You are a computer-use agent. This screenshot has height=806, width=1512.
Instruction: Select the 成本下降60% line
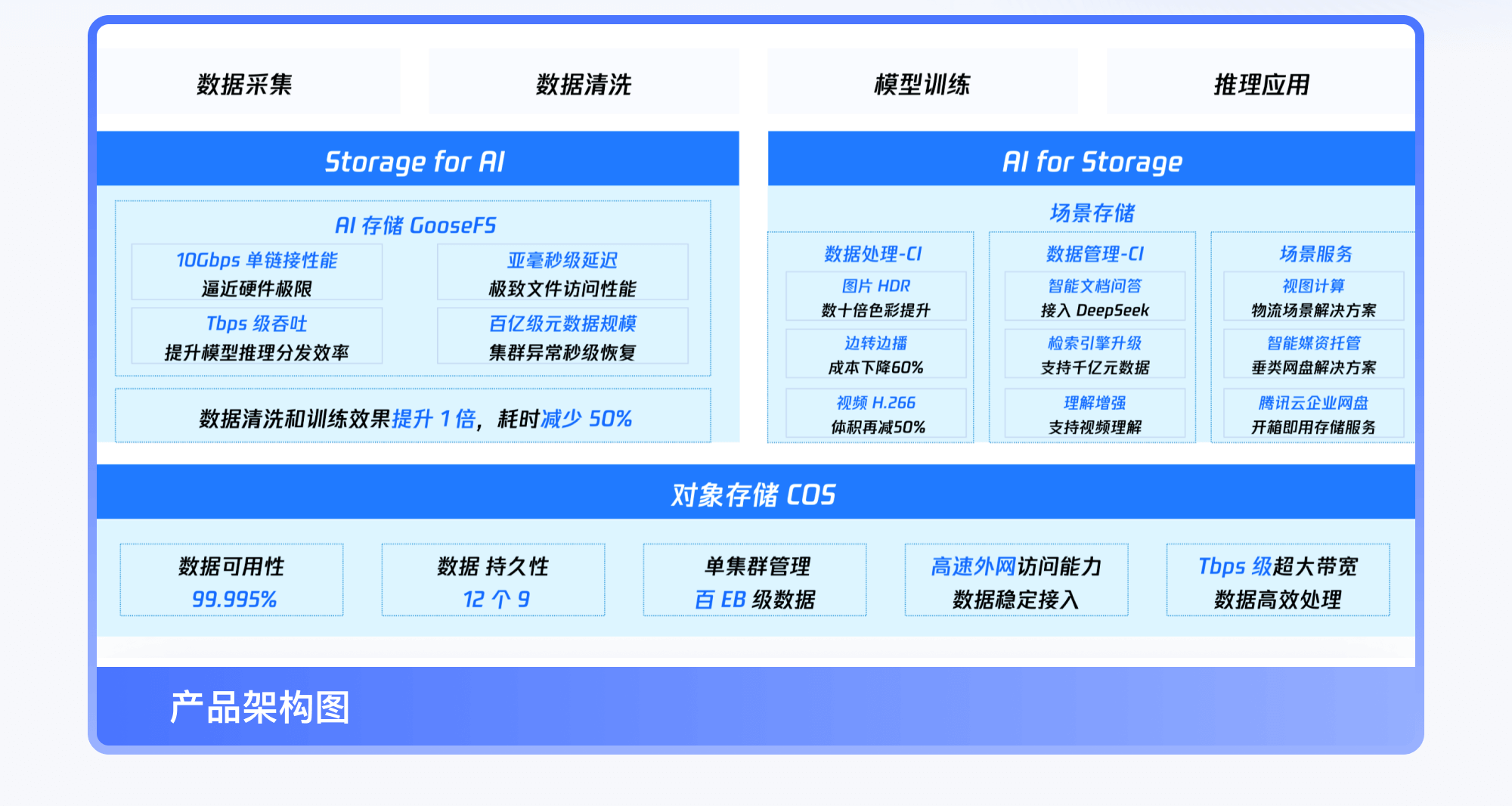876,367
